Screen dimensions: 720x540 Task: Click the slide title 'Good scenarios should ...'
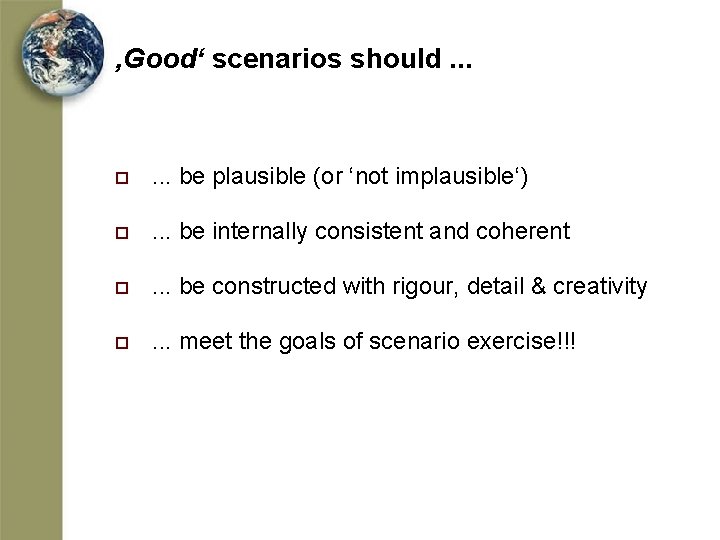(x=294, y=59)
